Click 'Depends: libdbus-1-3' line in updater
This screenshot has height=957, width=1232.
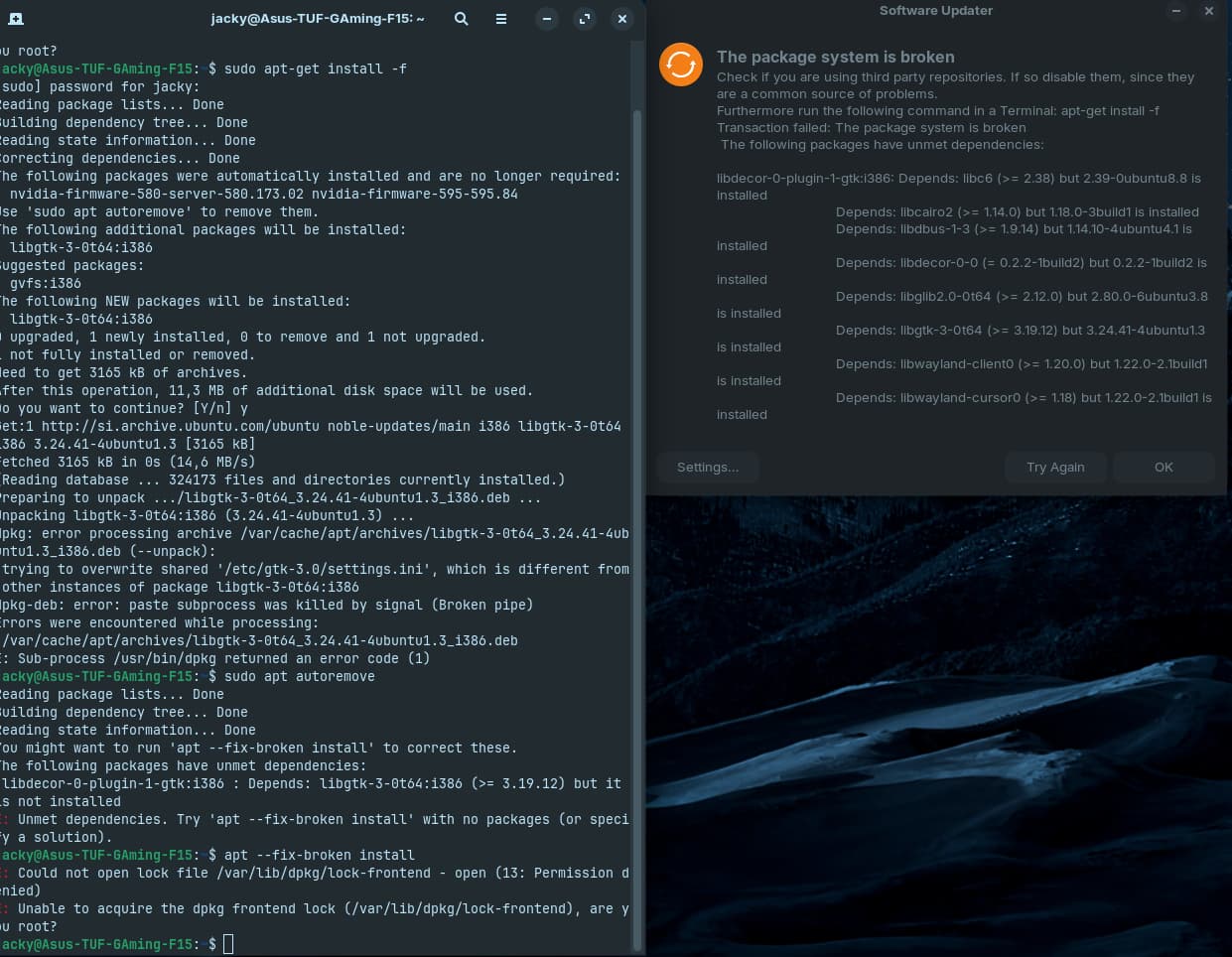[x=1014, y=229]
